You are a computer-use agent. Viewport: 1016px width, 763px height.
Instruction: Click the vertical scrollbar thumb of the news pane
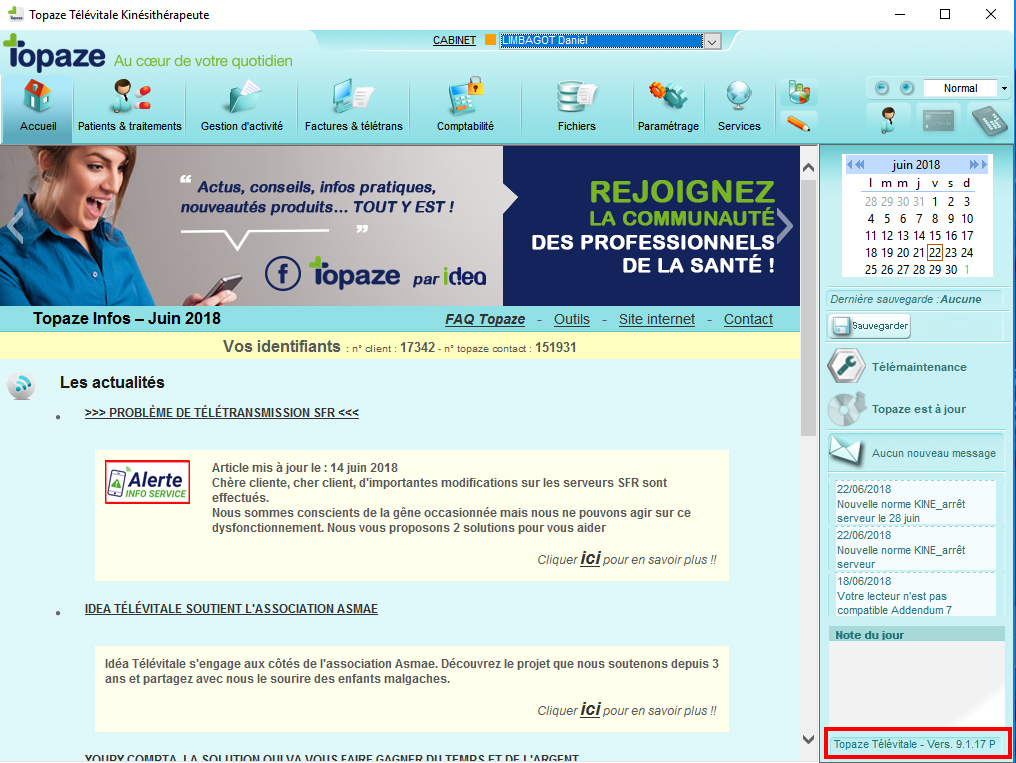(x=808, y=308)
